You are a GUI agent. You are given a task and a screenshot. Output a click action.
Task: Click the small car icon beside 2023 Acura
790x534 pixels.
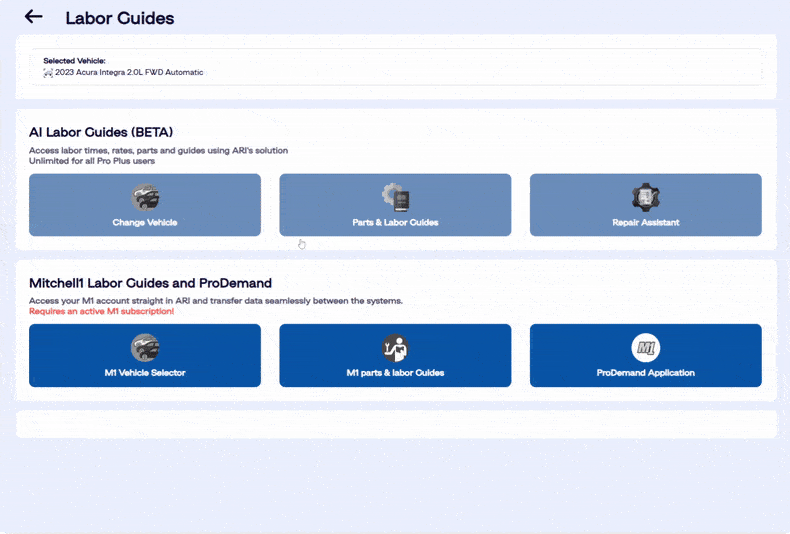[x=48, y=73]
